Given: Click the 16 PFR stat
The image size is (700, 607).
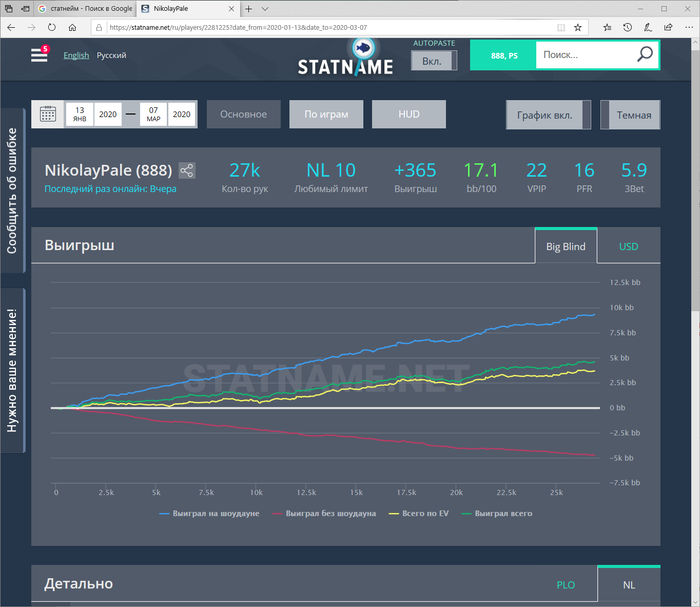Looking at the screenshot, I should pos(584,177).
